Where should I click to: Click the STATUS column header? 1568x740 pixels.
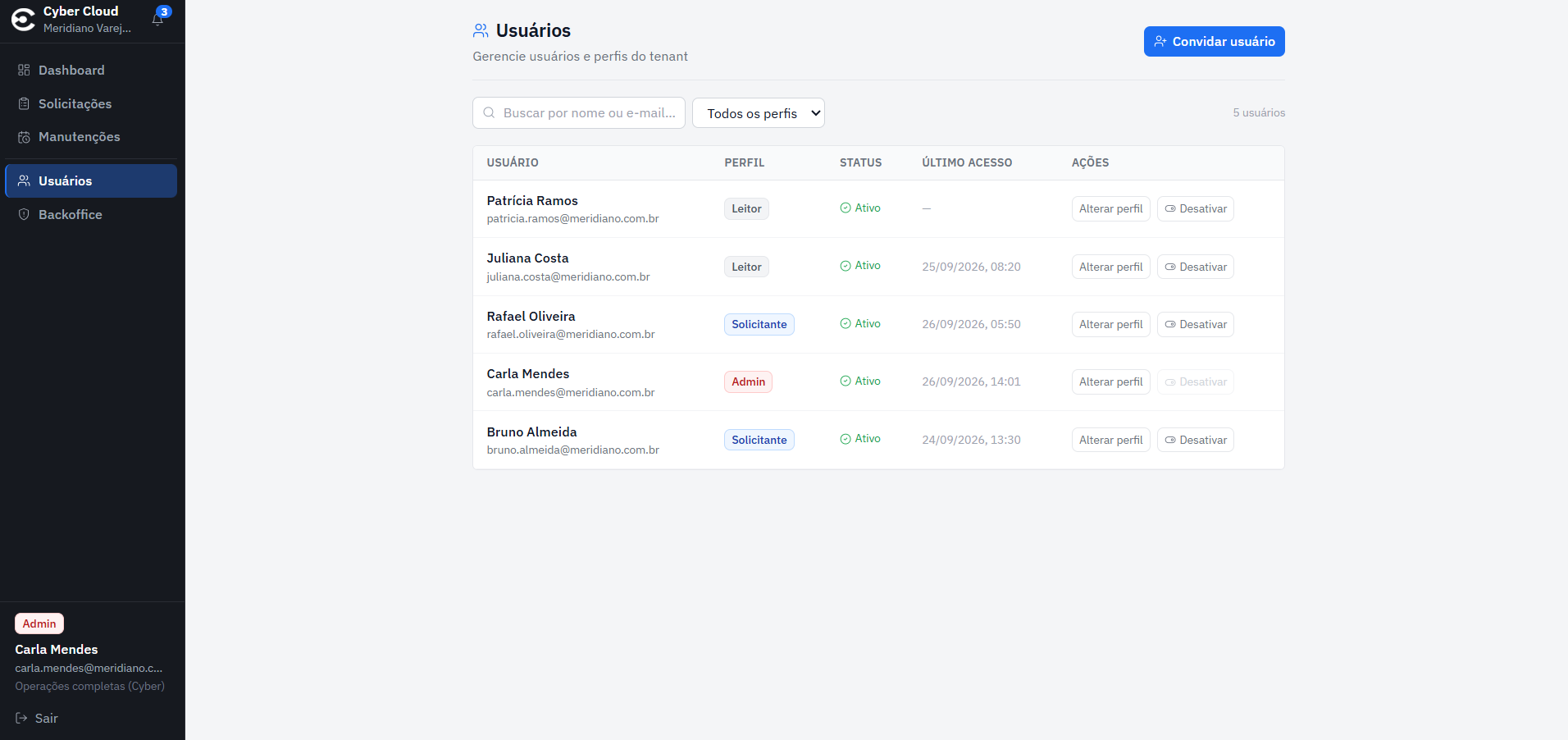point(861,163)
